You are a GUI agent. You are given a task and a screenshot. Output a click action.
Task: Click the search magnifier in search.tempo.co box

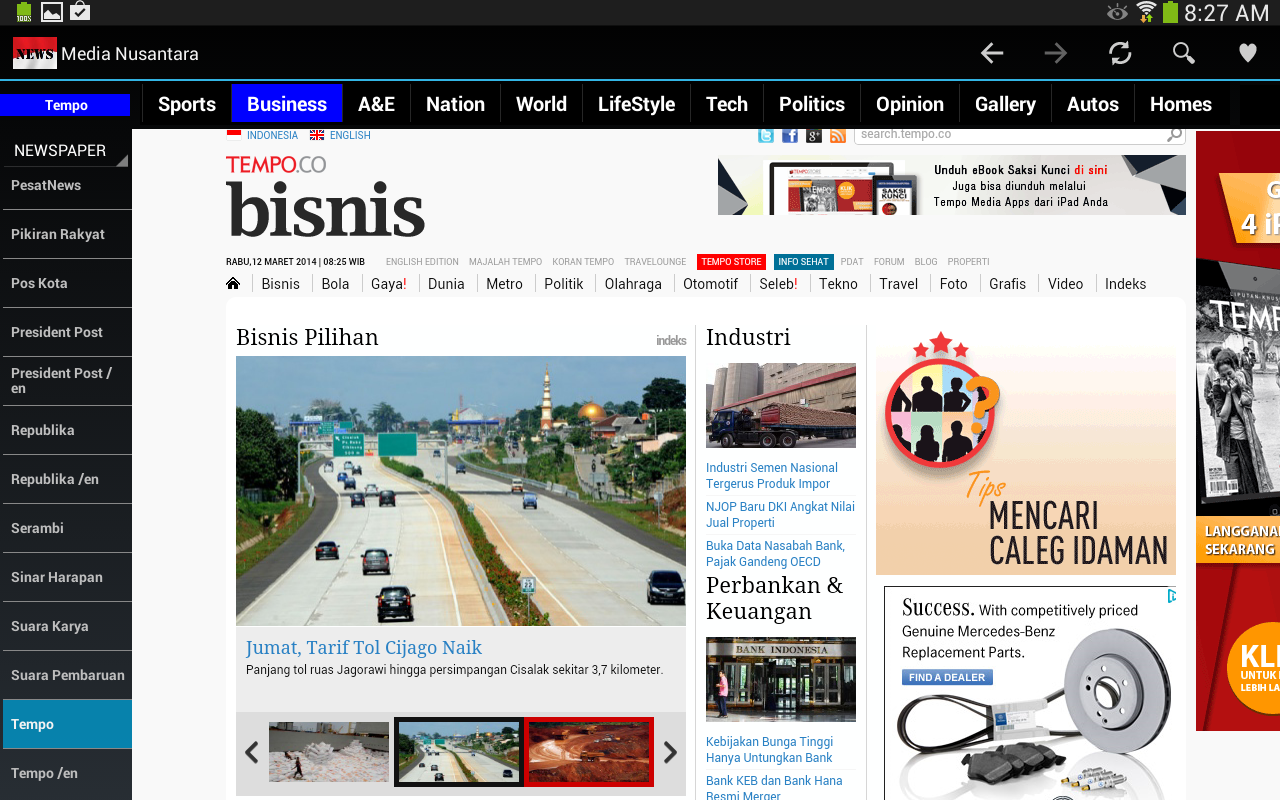pyautogui.click(x=1174, y=134)
